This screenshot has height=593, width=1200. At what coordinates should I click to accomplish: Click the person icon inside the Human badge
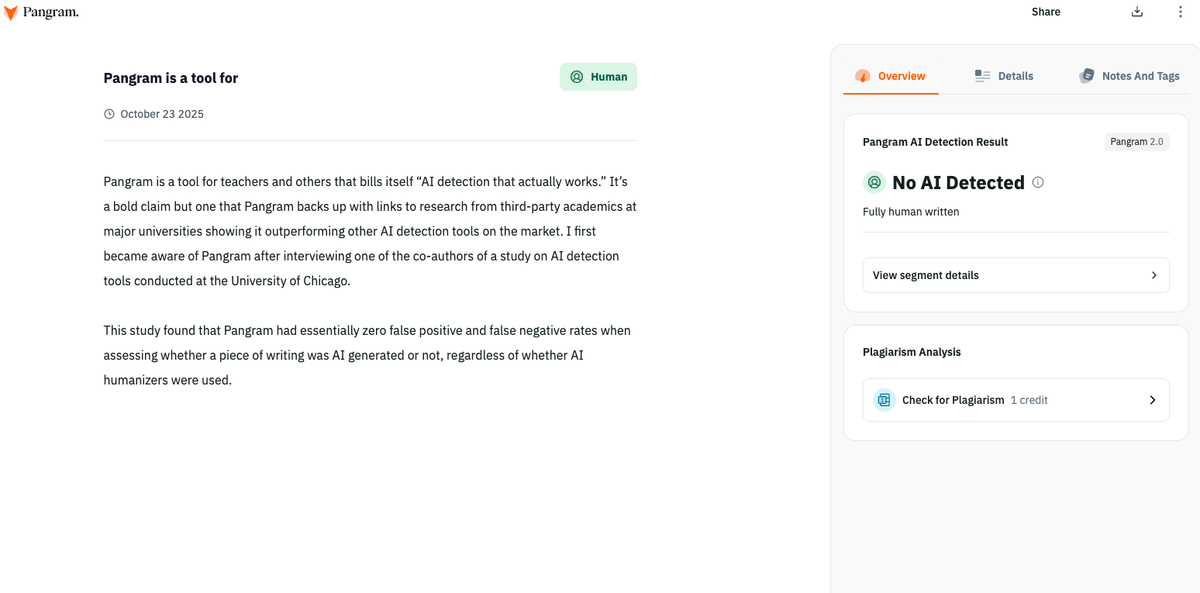[575, 76]
